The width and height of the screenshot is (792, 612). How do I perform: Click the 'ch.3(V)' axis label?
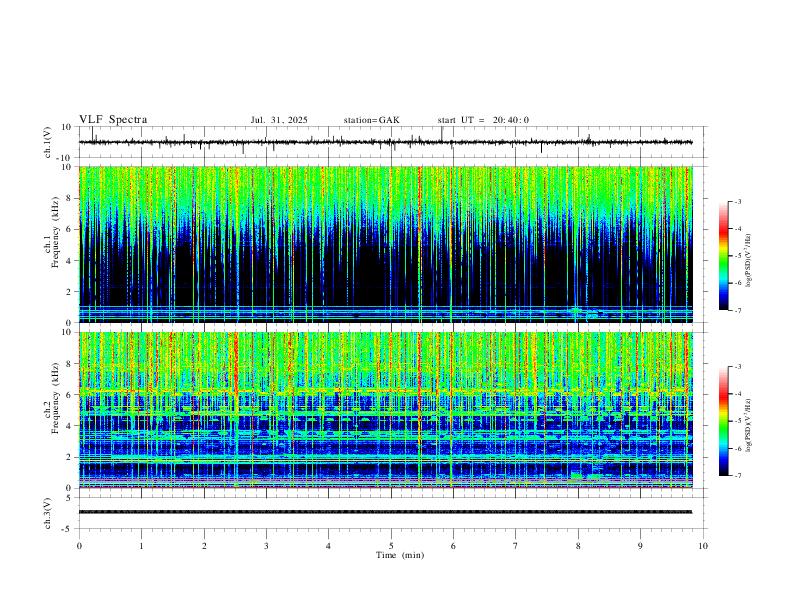coord(48,513)
